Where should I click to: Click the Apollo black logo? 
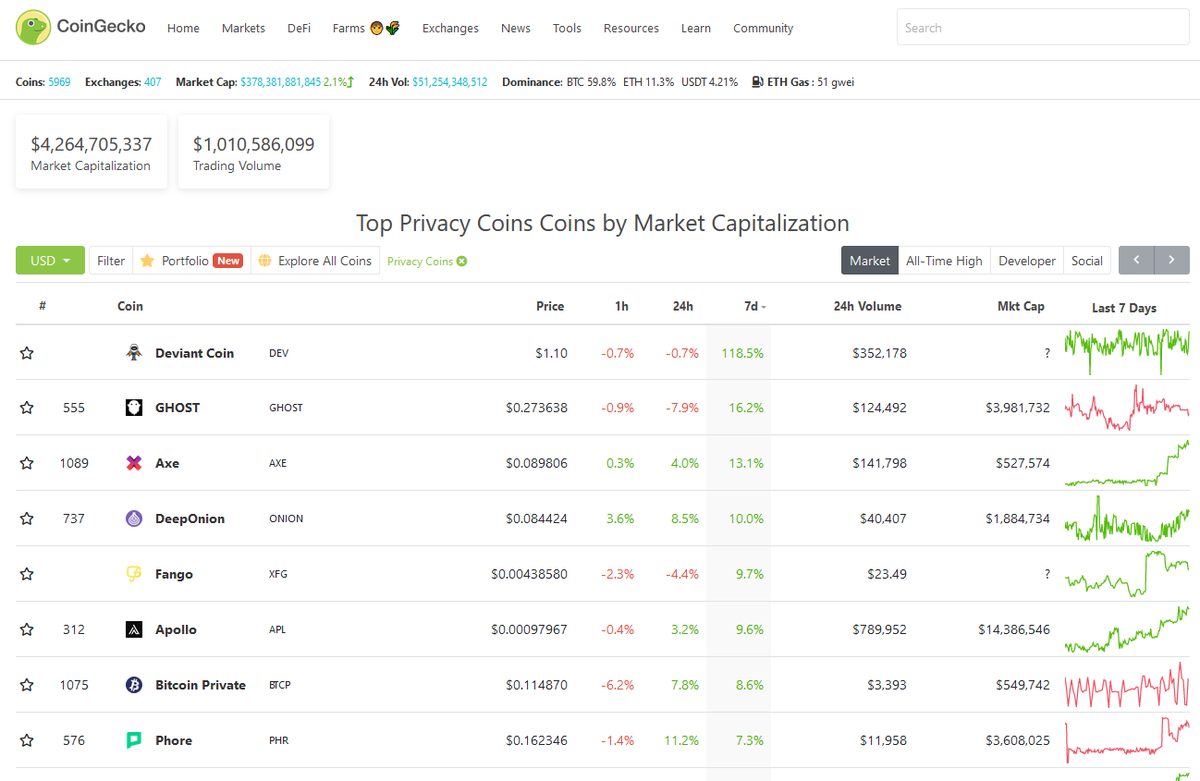(134, 630)
